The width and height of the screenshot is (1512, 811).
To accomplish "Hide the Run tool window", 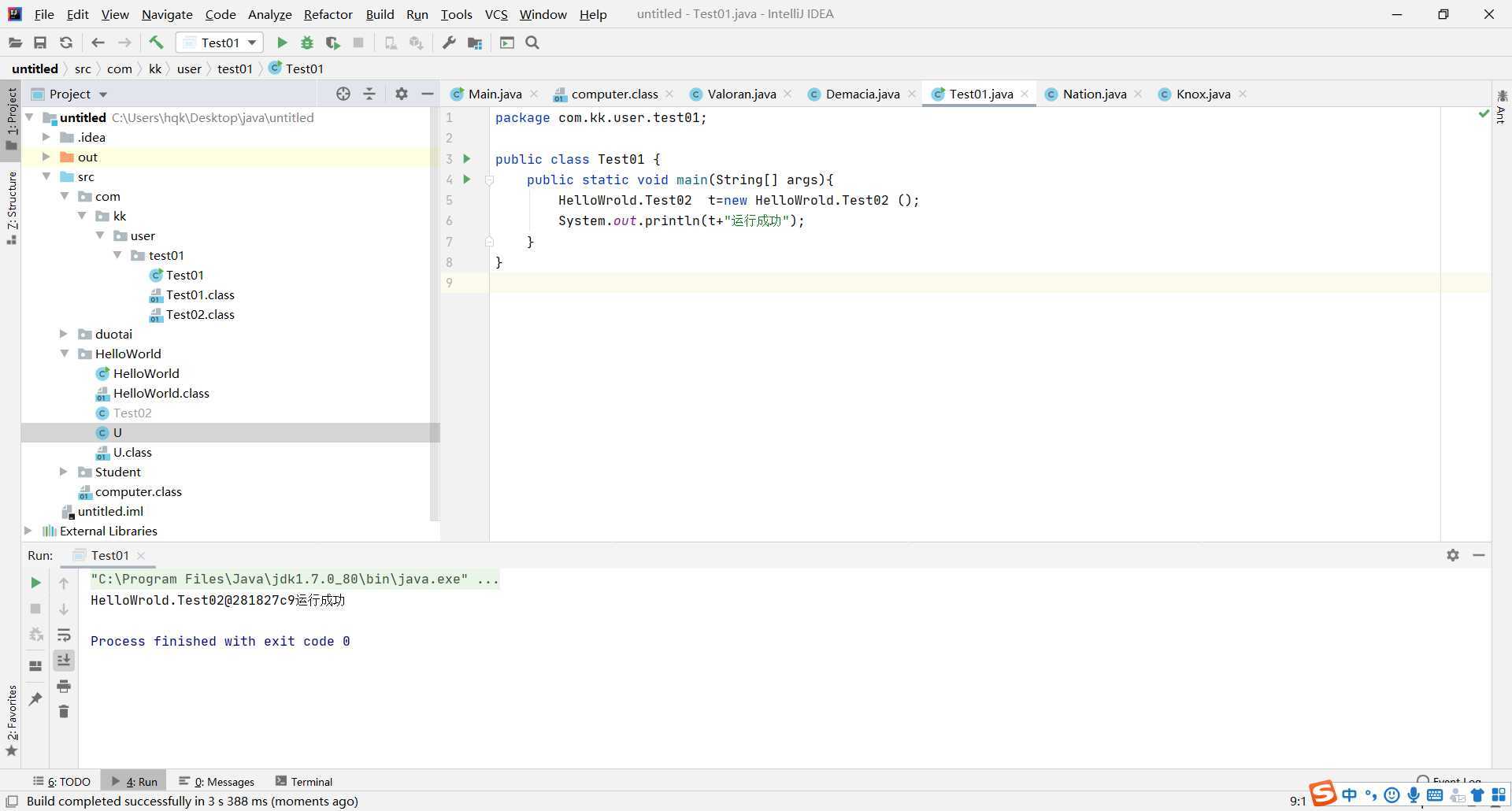I will [1479, 555].
